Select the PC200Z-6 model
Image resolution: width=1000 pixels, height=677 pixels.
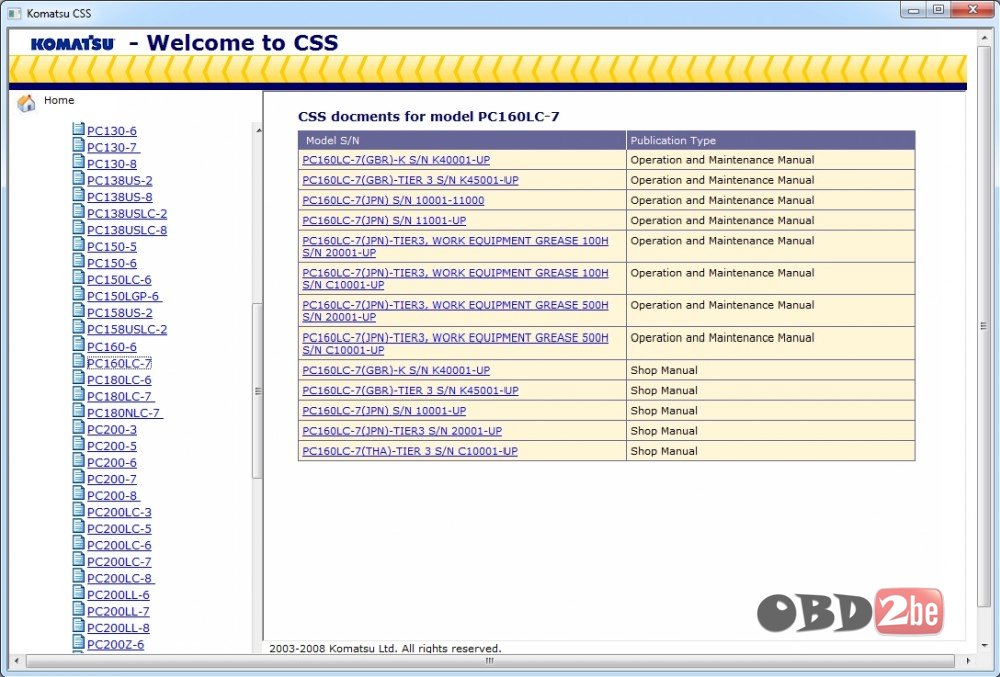click(115, 645)
